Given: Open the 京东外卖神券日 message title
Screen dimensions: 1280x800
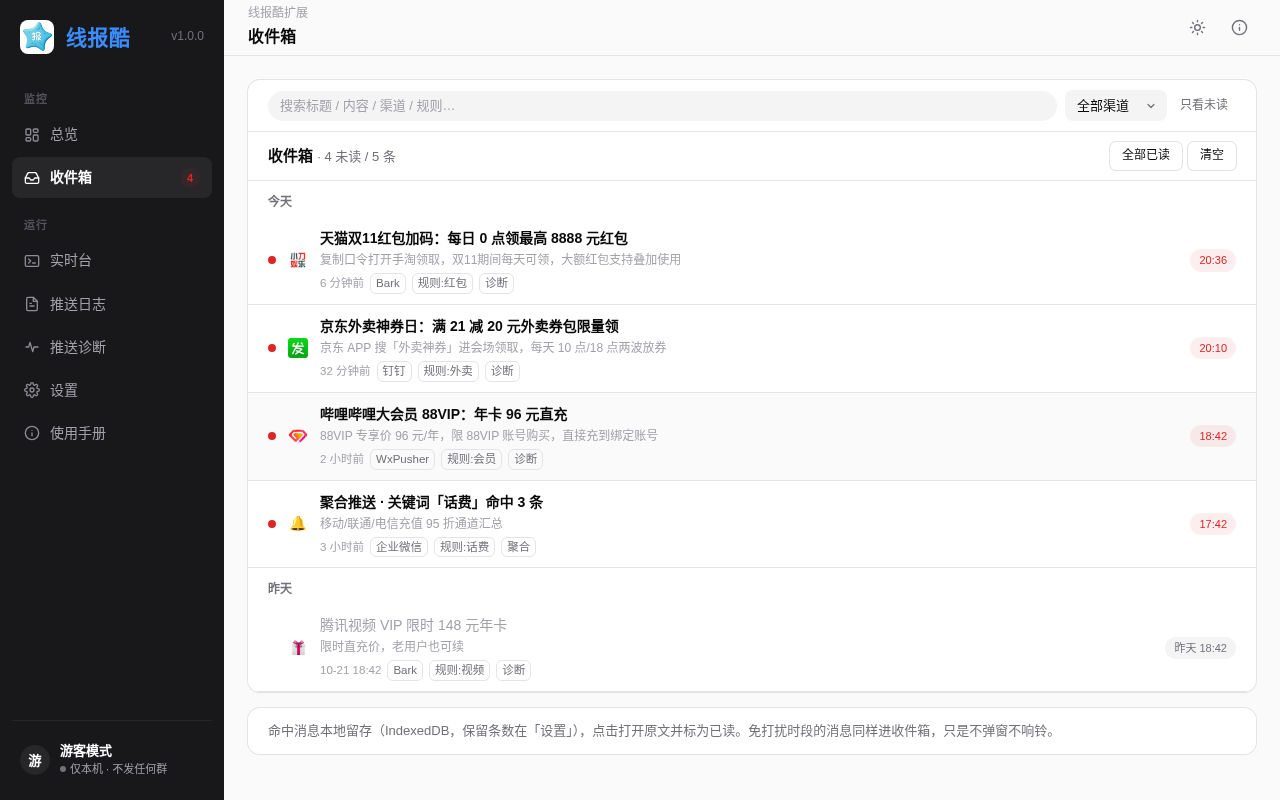Looking at the screenshot, I should tap(469, 326).
